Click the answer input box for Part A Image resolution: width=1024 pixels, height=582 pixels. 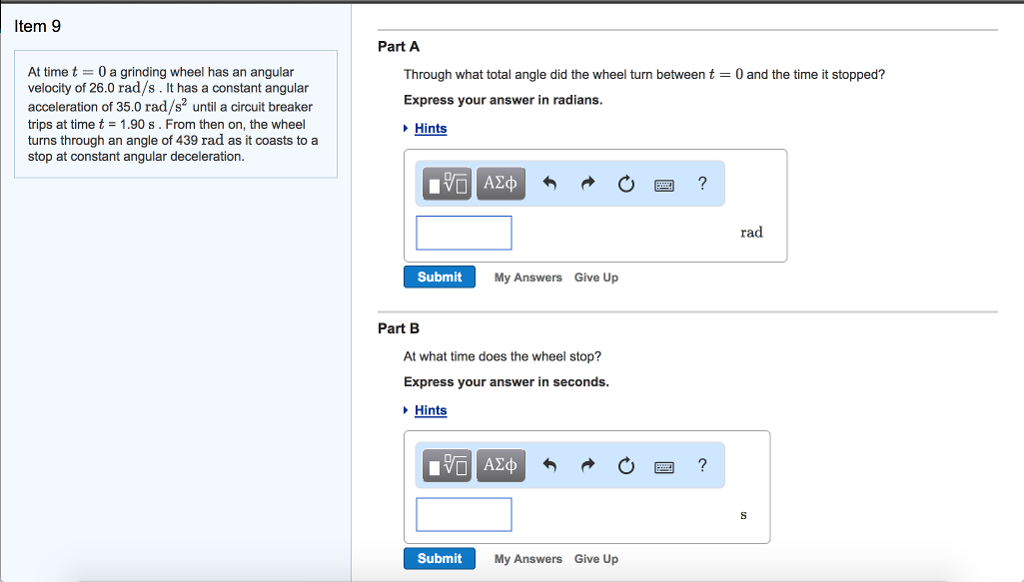click(463, 232)
